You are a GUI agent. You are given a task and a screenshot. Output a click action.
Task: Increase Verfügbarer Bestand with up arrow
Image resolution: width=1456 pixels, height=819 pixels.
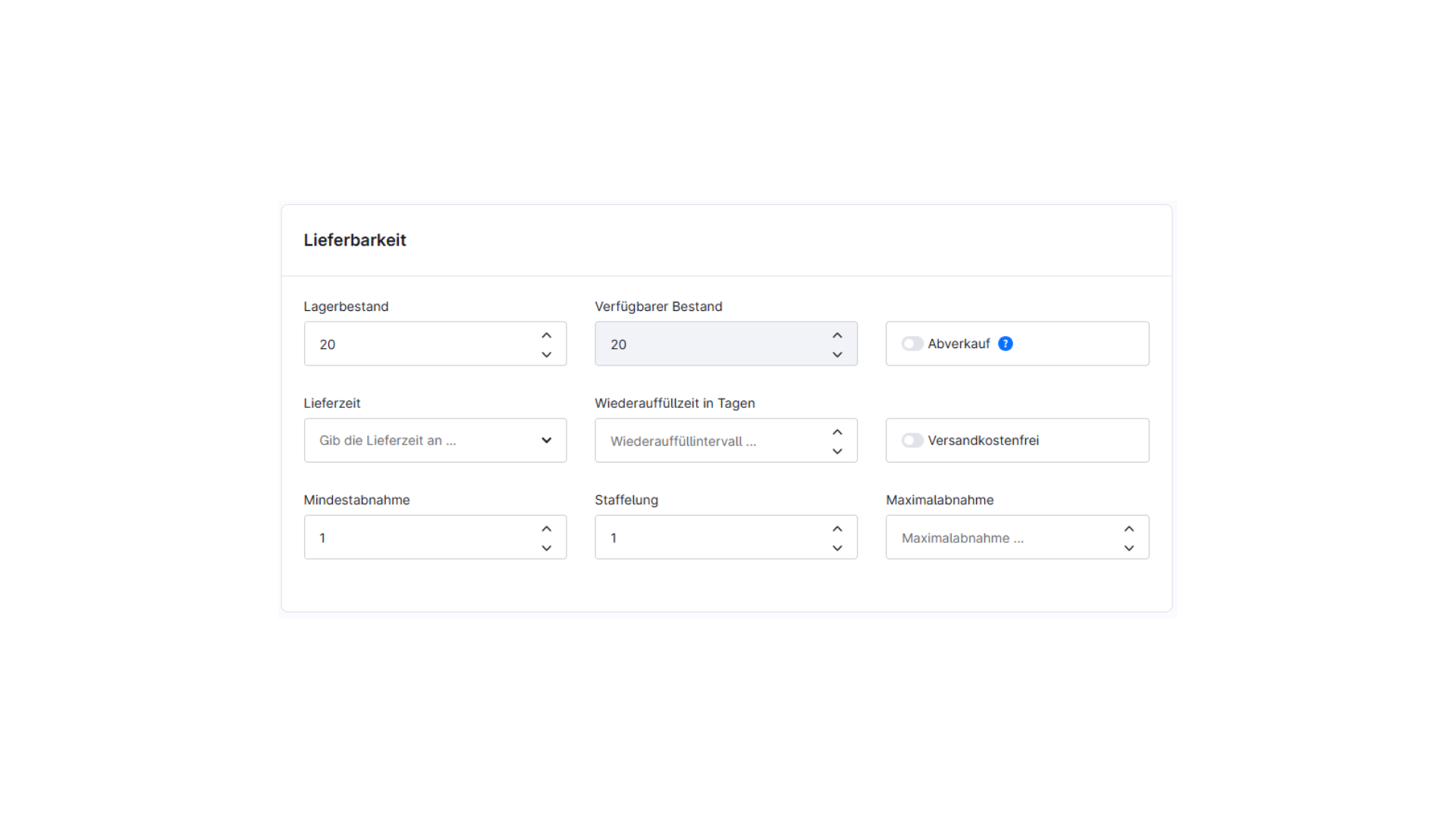[837, 335]
